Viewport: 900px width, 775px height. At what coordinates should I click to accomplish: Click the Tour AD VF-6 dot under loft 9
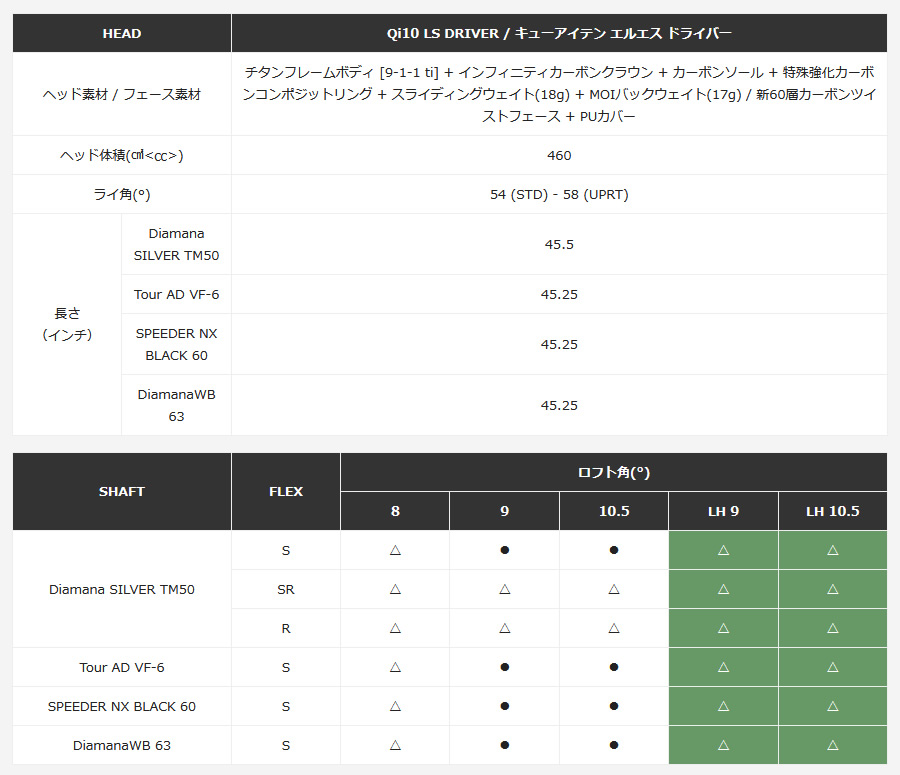point(505,668)
